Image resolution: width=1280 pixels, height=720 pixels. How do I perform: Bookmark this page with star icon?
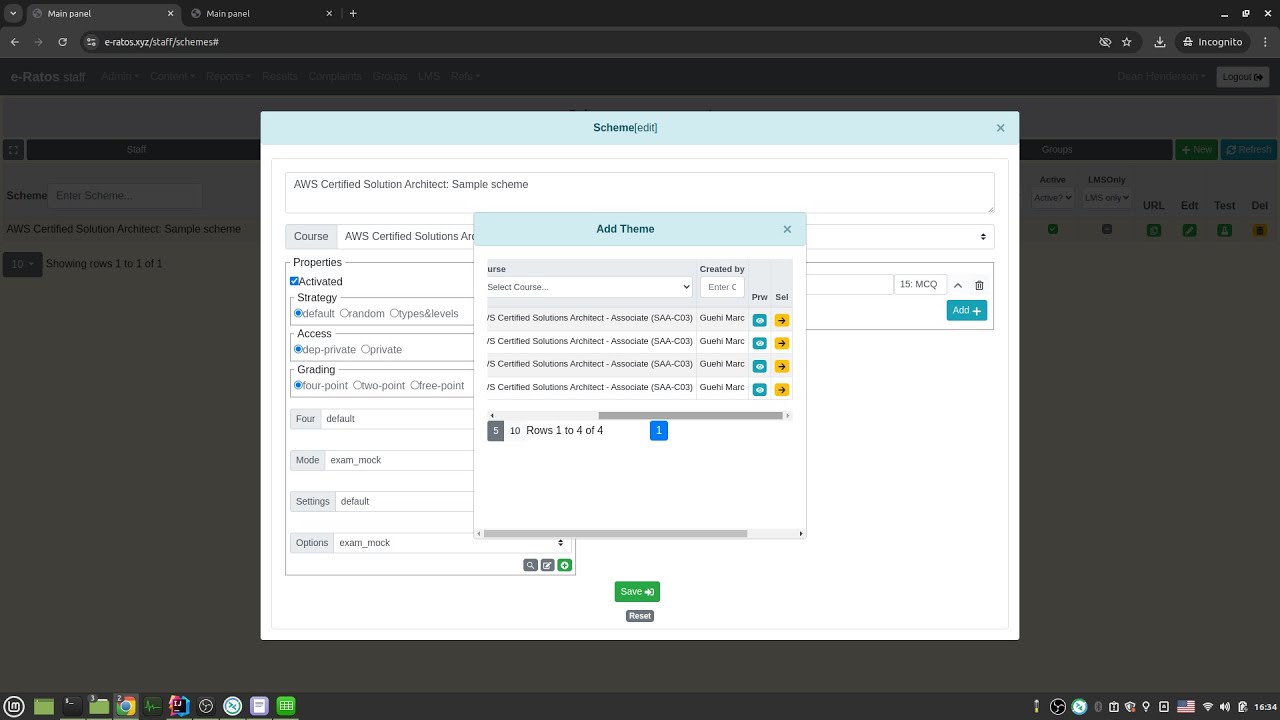coord(1127,42)
